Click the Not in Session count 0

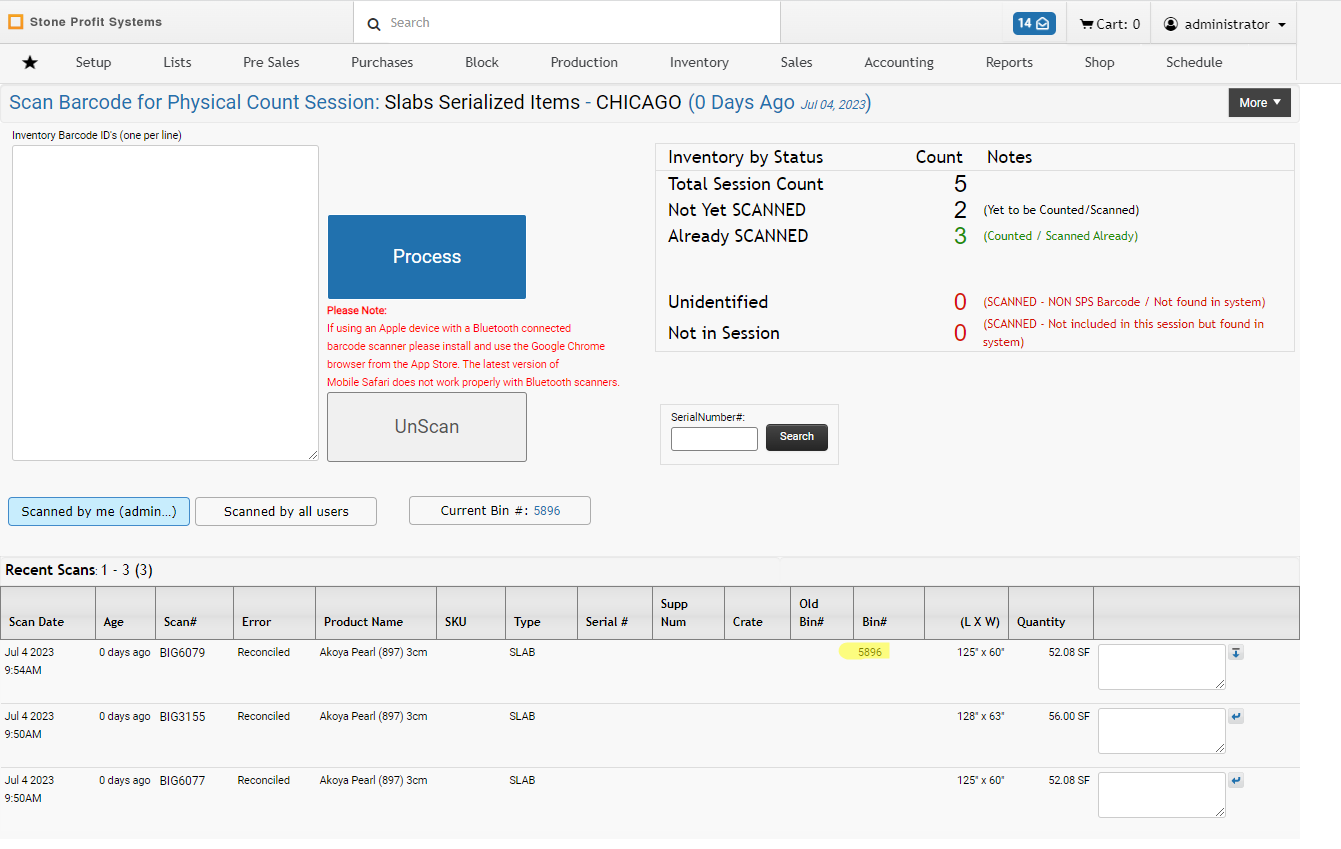[960, 333]
